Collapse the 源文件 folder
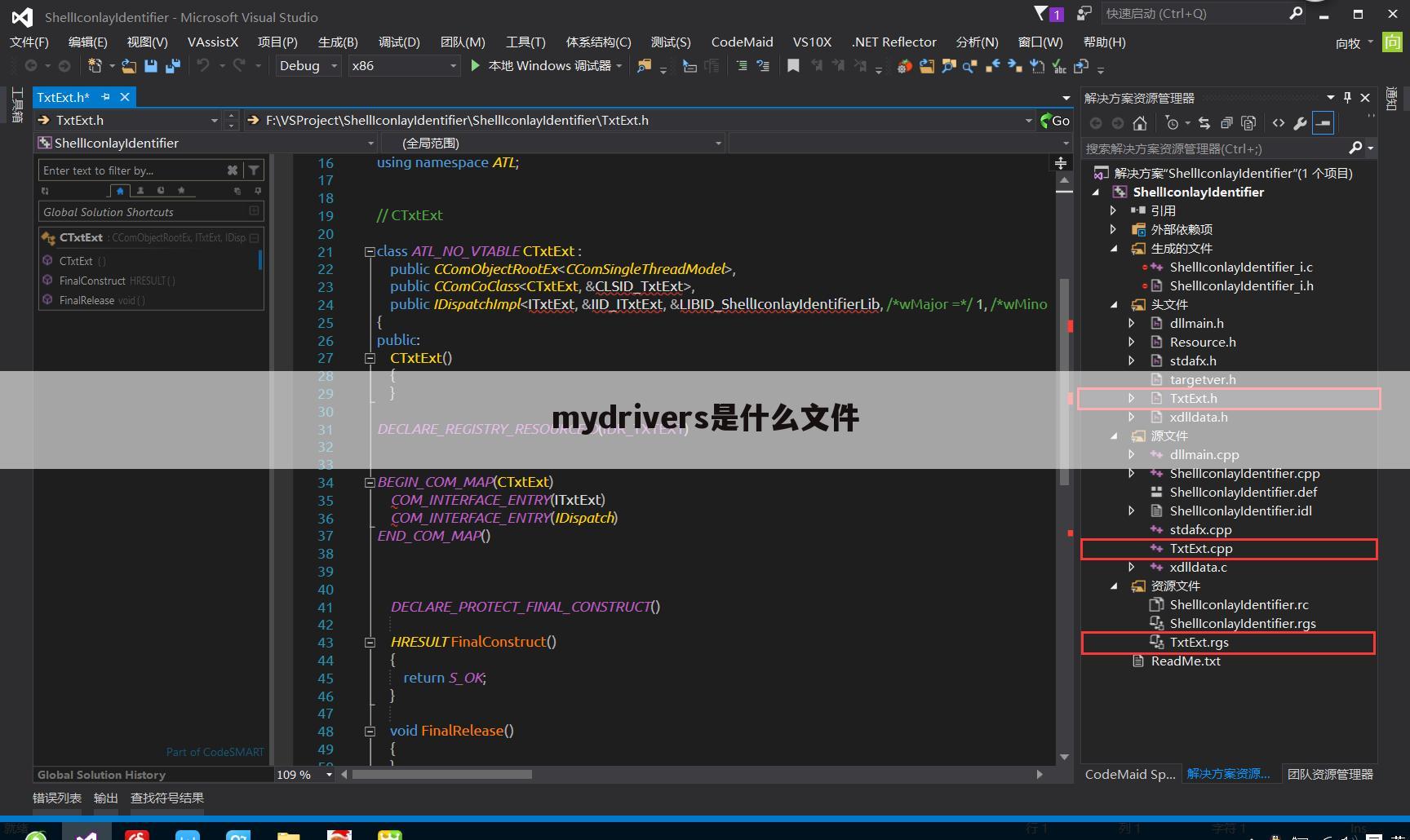Image resolution: width=1410 pixels, height=840 pixels. (x=1114, y=436)
